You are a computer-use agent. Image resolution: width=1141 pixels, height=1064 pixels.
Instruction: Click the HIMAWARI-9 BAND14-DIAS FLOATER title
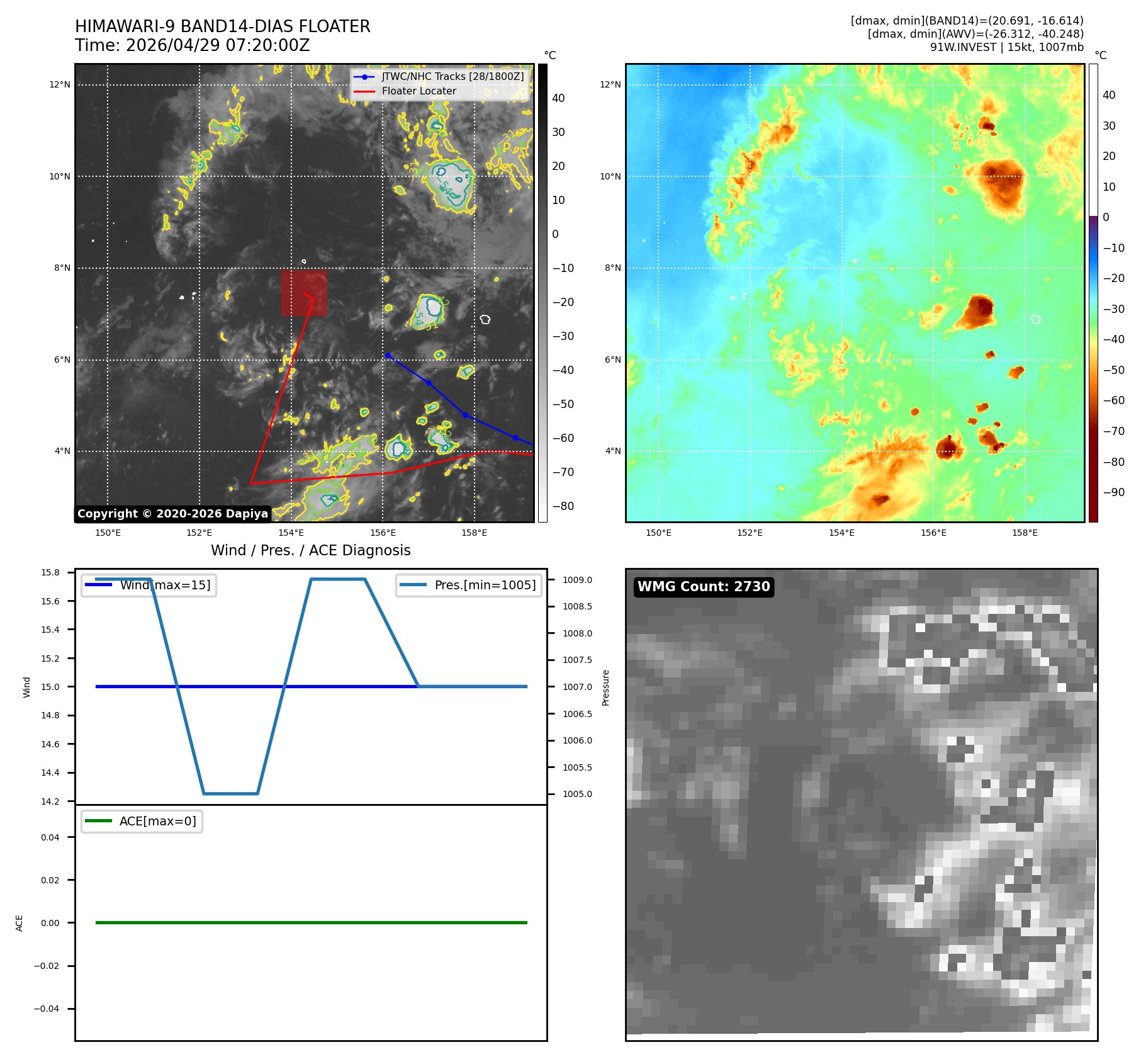(x=223, y=26)
